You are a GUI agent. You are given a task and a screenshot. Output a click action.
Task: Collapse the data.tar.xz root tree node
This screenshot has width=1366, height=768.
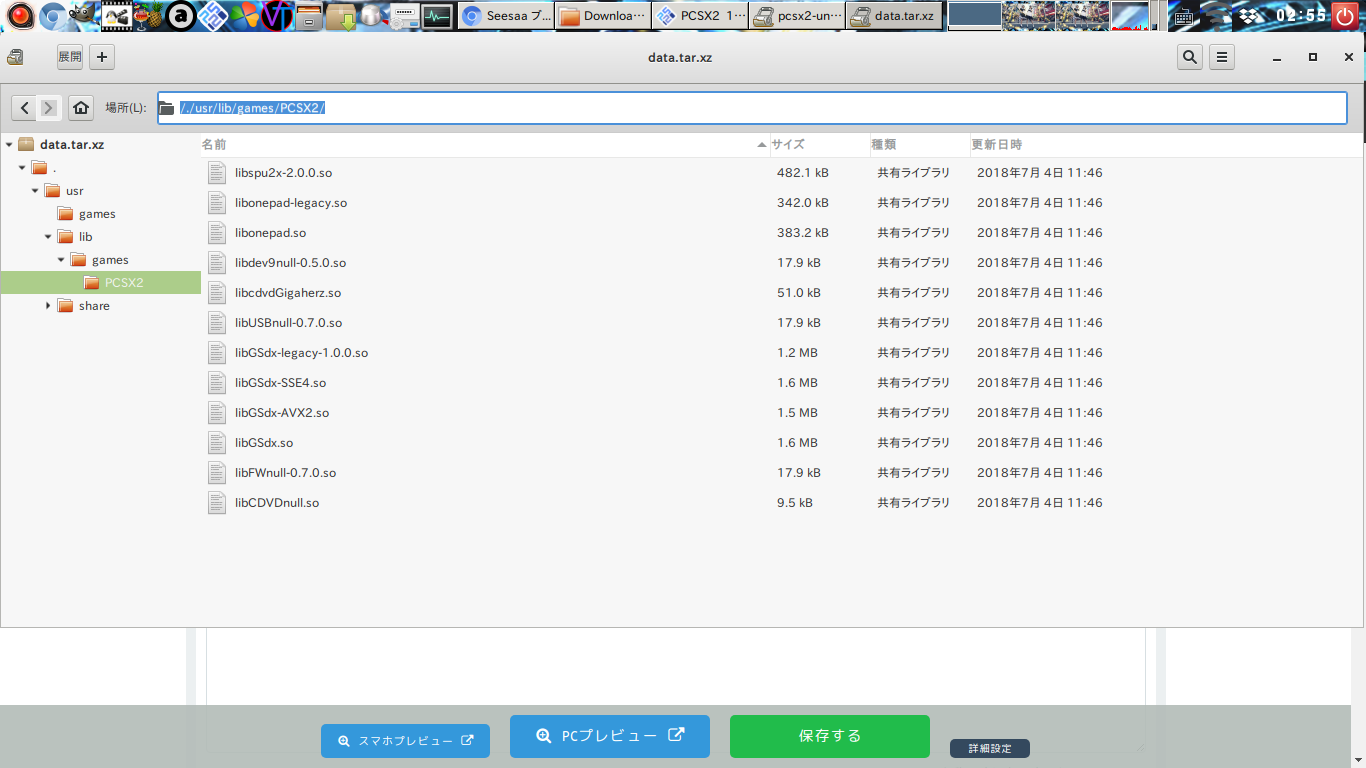point(9,145)
